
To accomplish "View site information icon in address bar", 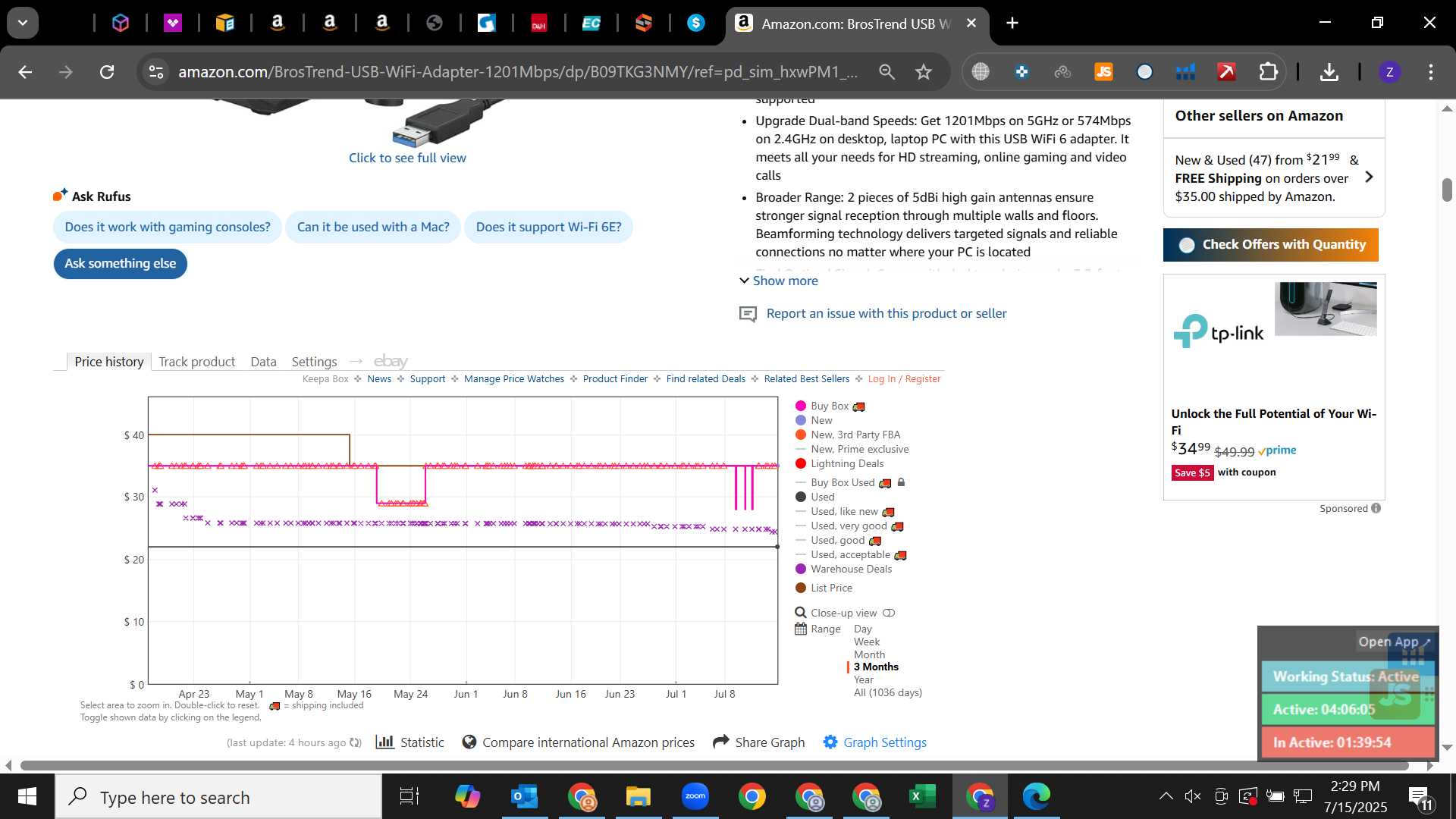I will [155, 72].
